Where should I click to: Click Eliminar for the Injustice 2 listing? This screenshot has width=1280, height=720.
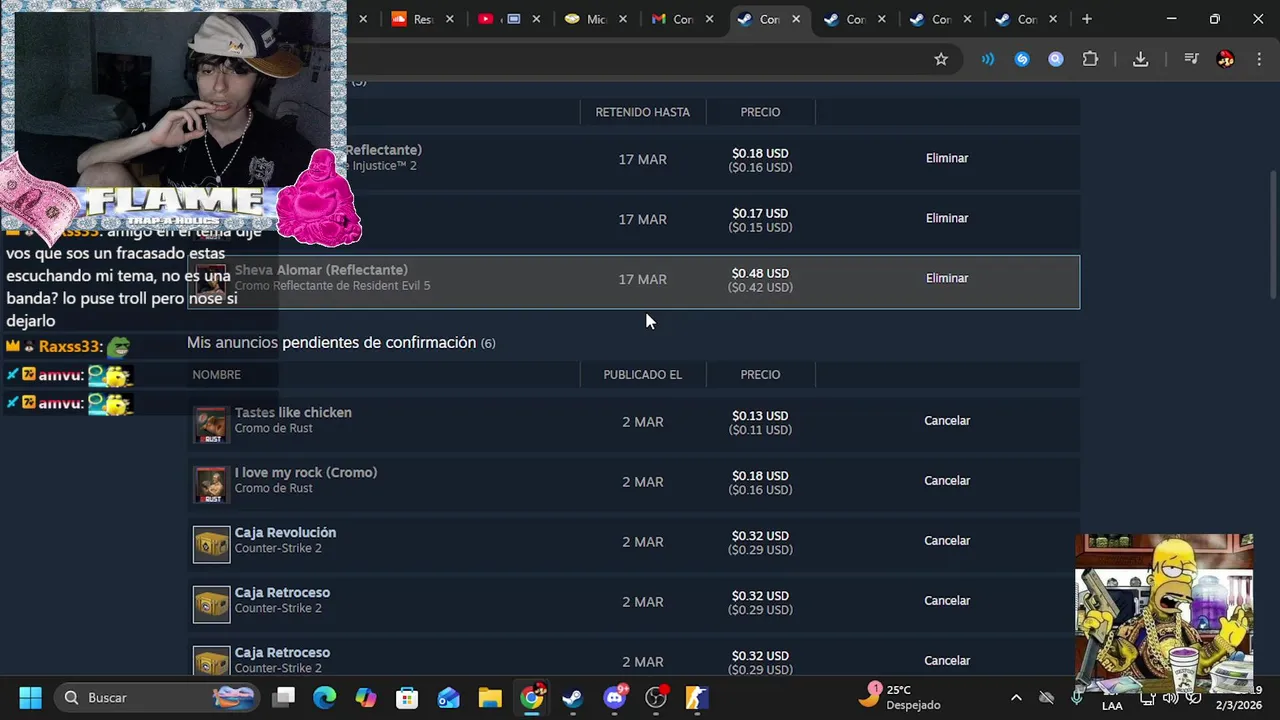click(947, 158)
